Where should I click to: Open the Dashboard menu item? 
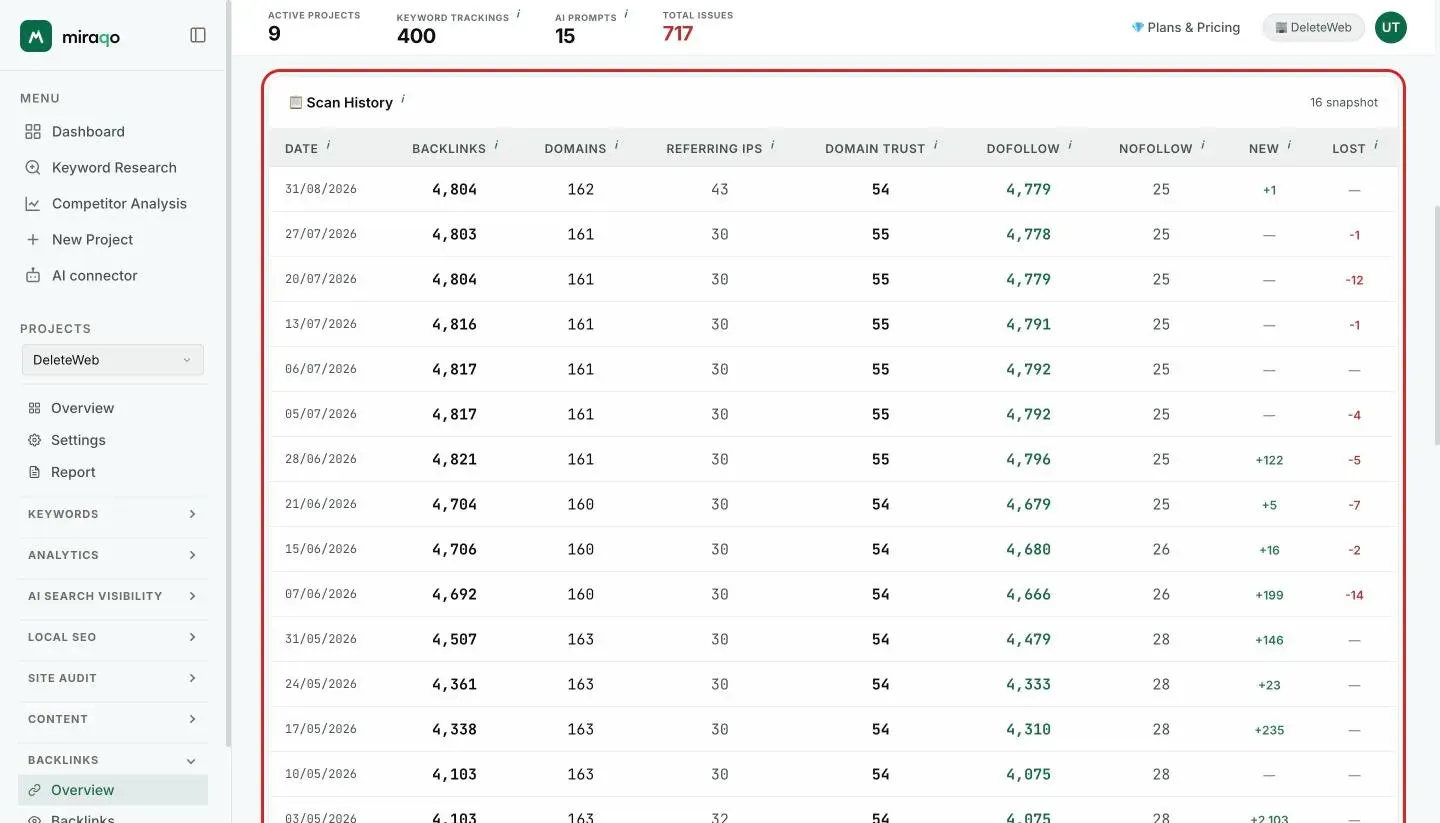(88, 132)
